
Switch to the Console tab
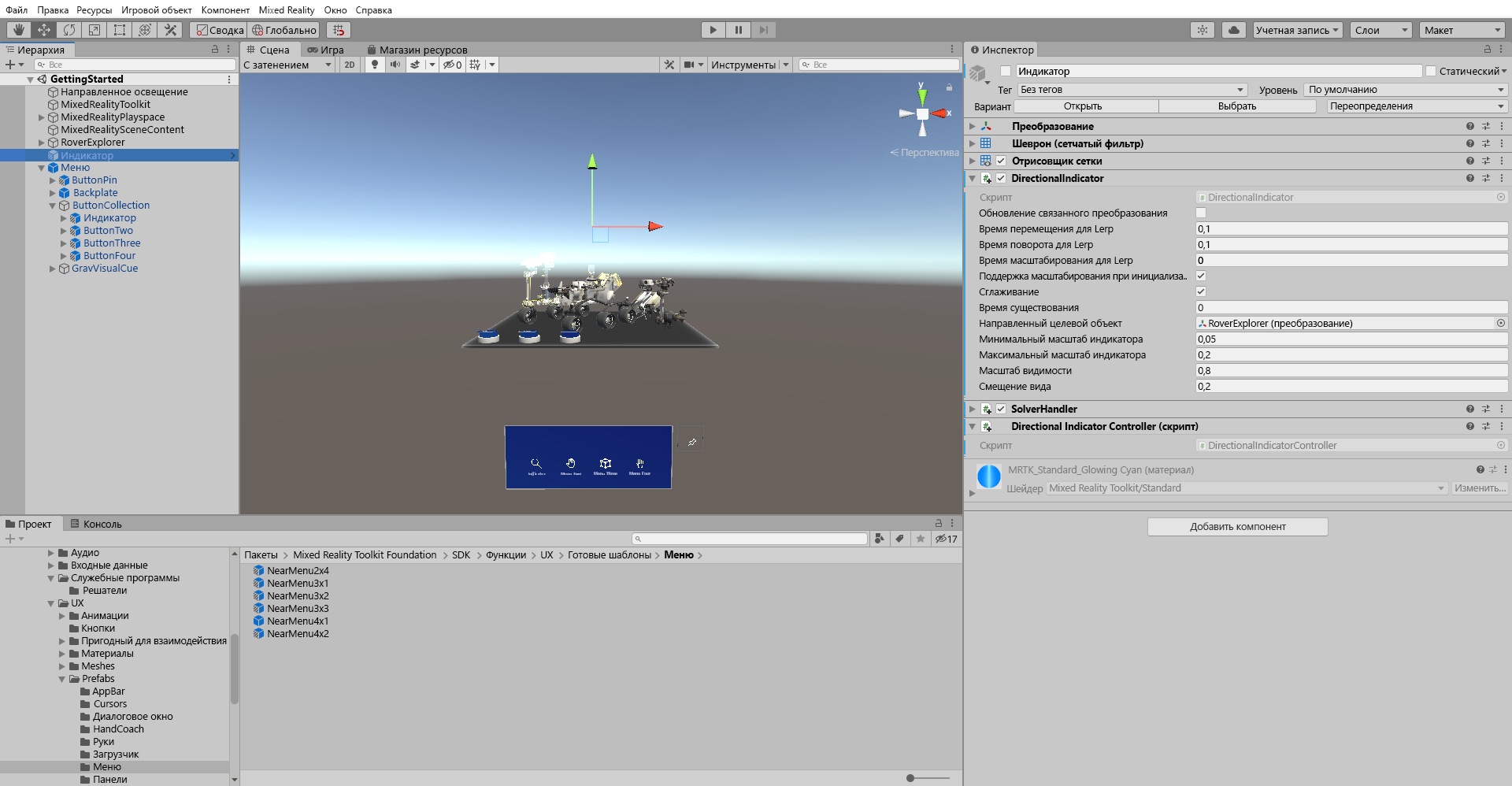click(x=95, y=524)
